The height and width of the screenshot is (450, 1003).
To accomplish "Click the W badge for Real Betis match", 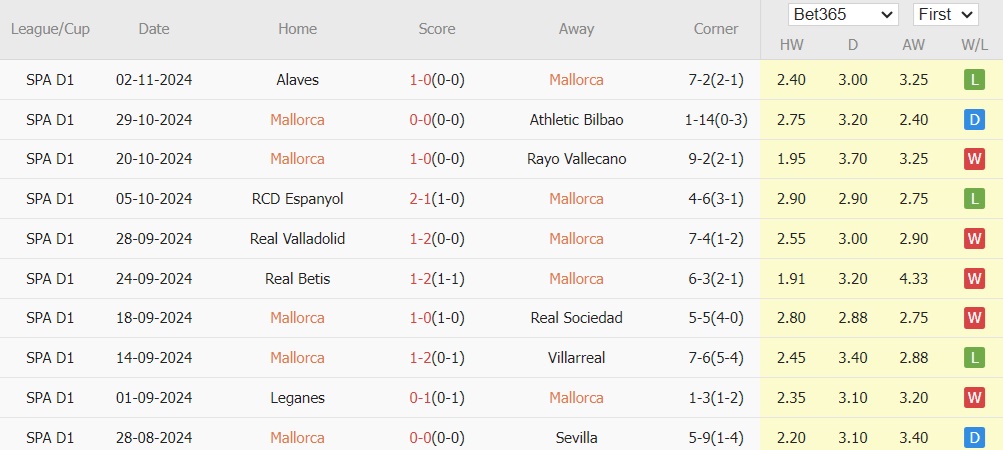I will [x=974, y=279].
